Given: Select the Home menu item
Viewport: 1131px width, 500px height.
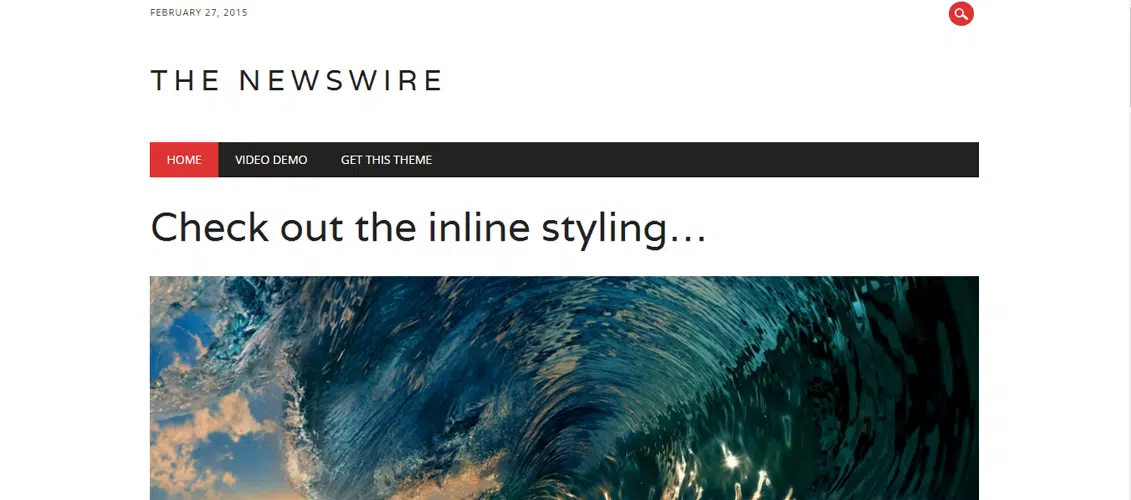Looking at the screenshot, I should (184, 159).
